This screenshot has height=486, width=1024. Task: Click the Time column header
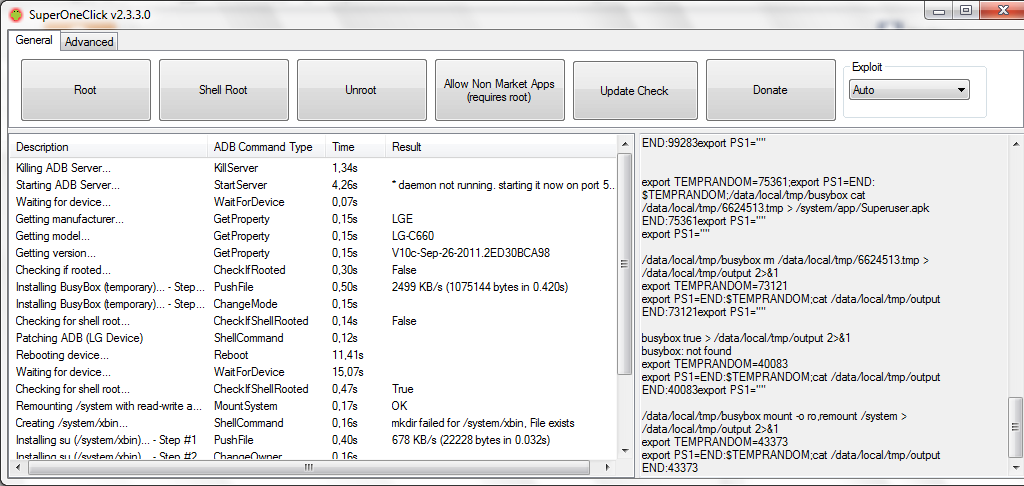pyautogui.click(x=355, y=147)
